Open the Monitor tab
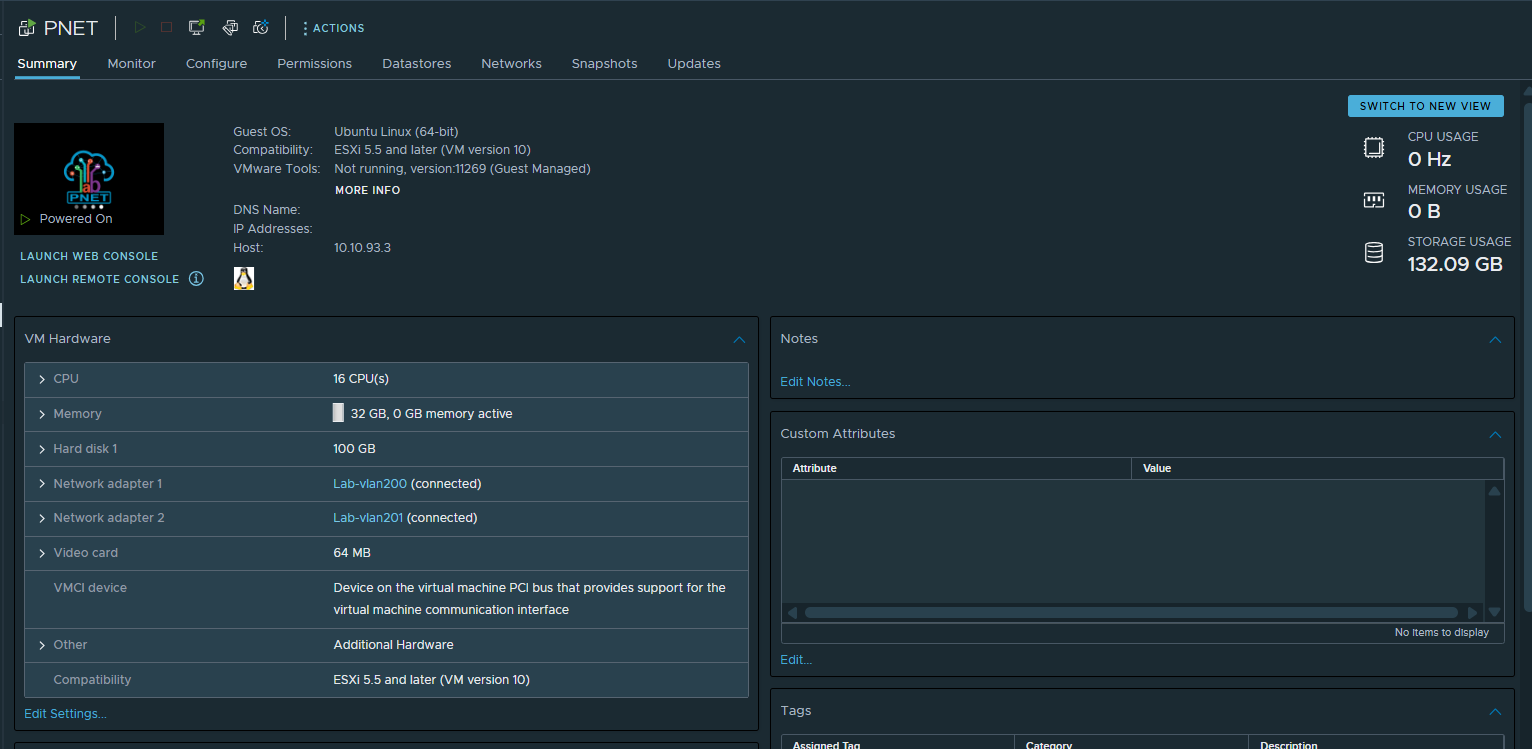The image size is (1532, 749). click(132, 64)
